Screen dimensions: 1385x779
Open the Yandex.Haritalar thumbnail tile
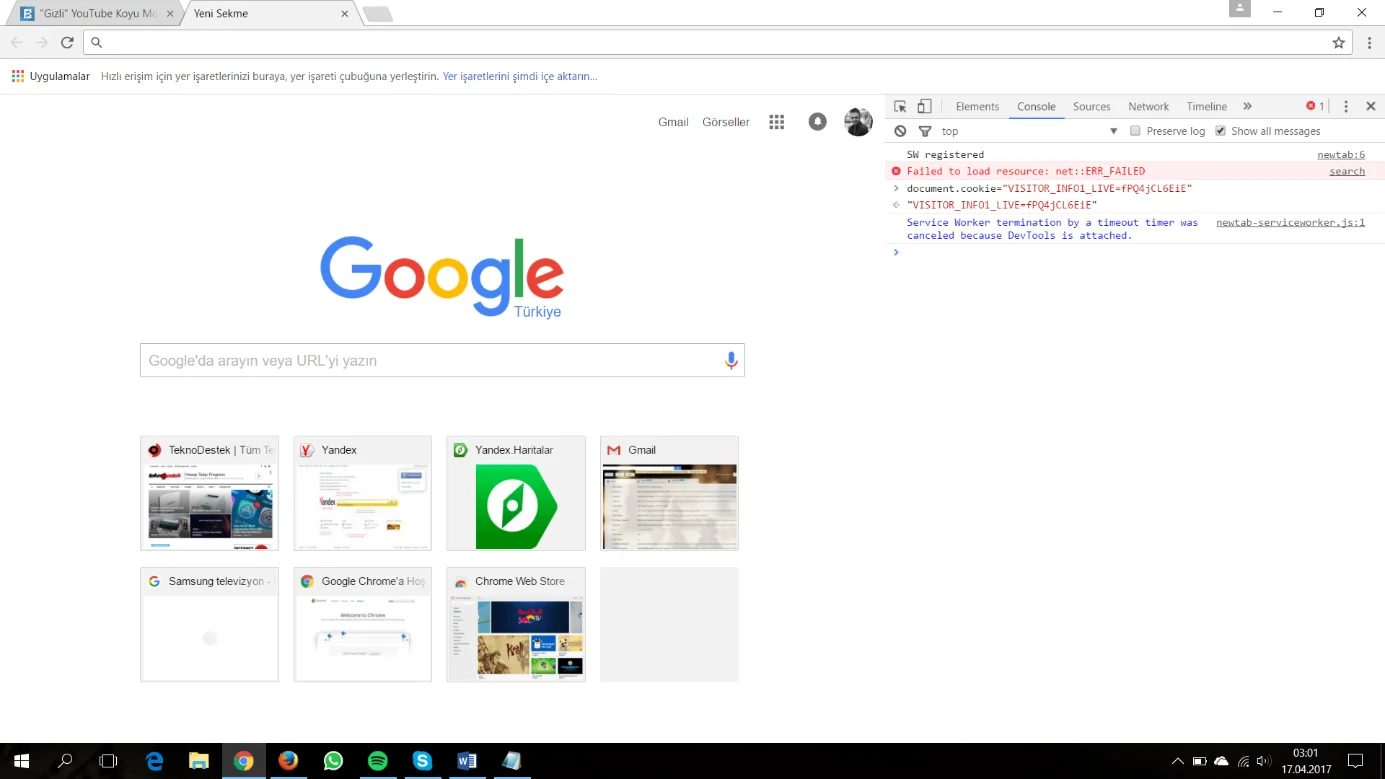tap(515, 493)
